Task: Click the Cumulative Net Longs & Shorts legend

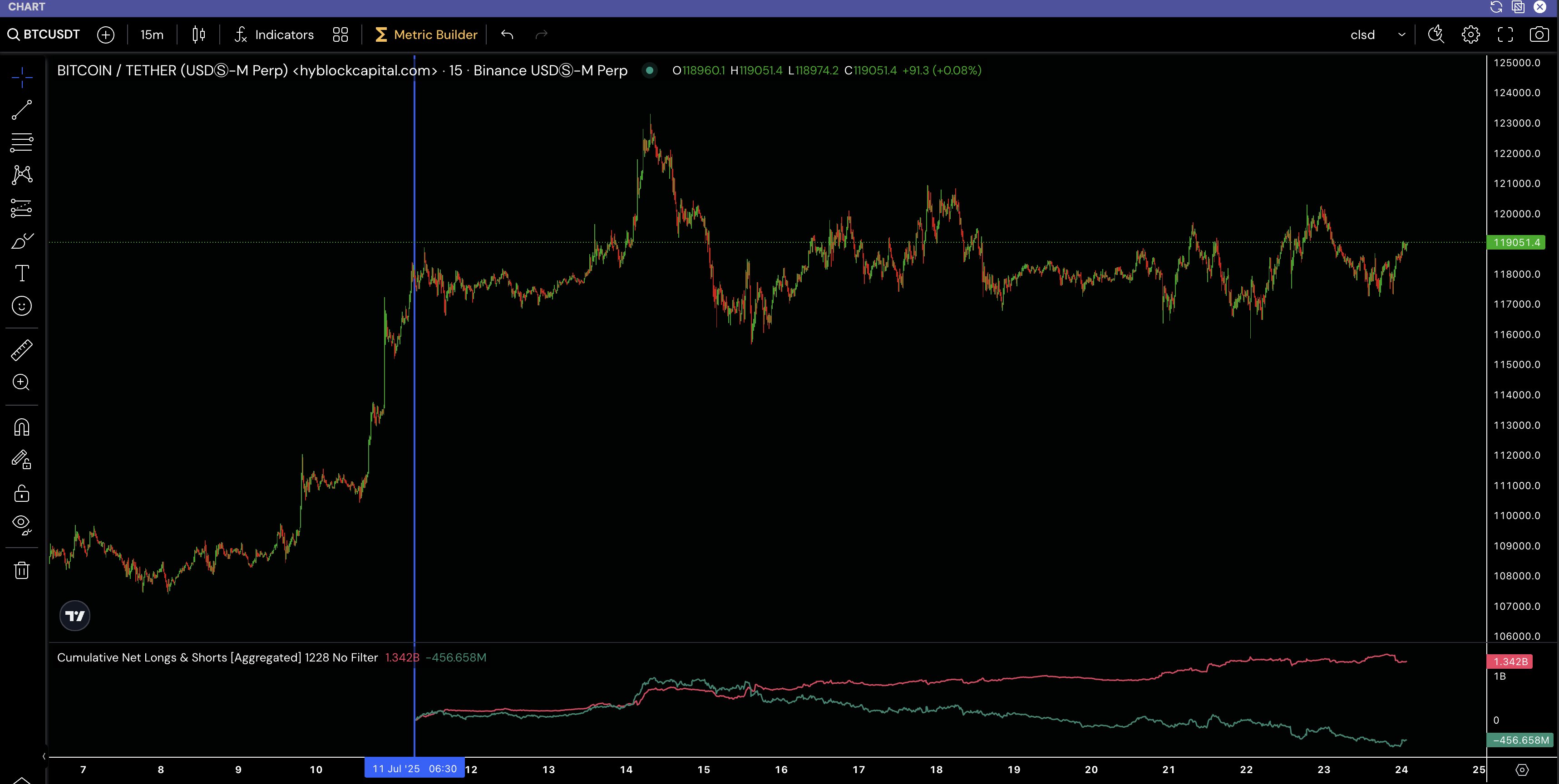Action: click(217, 657)
